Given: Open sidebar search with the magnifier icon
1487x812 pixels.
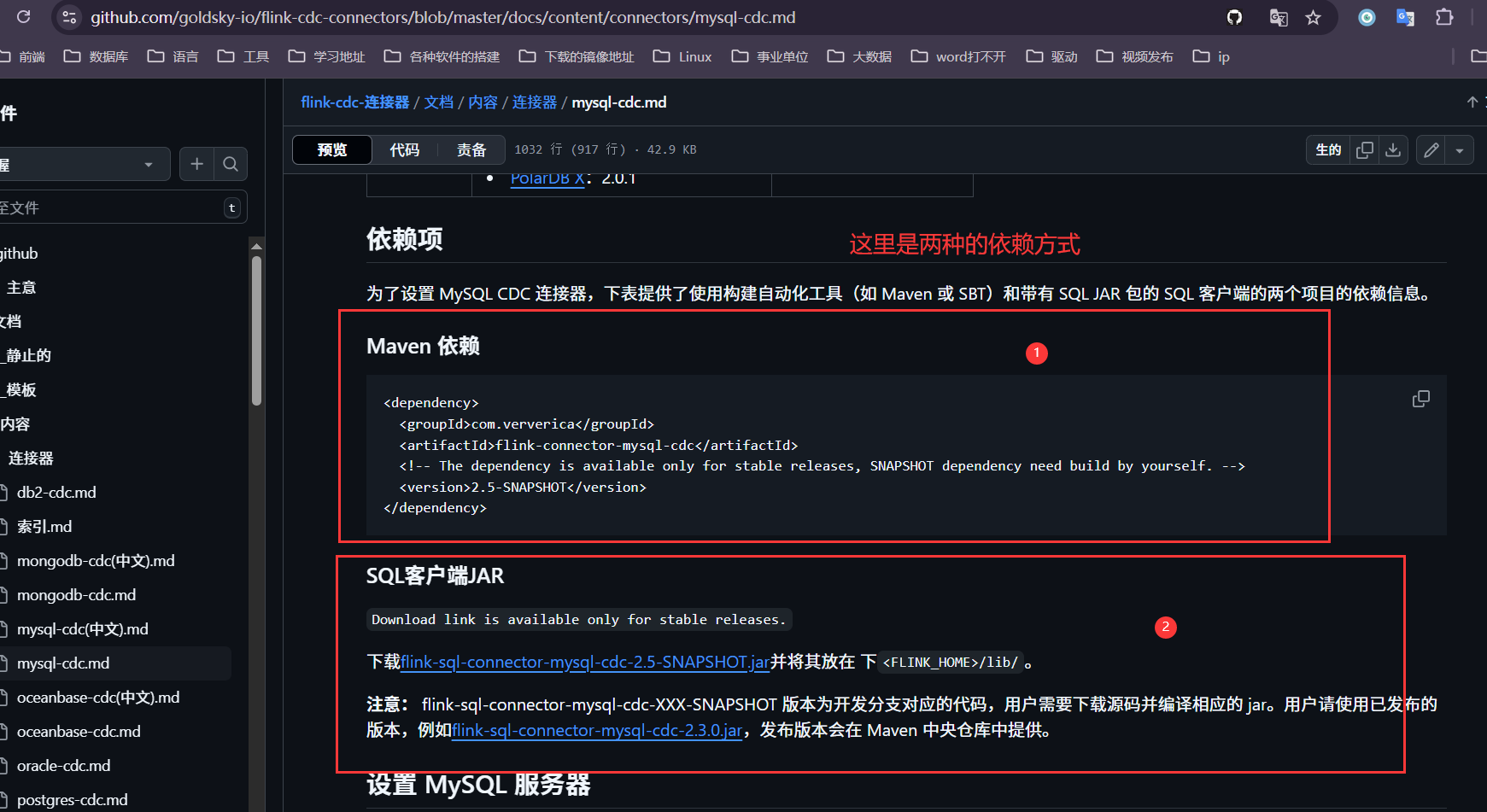Looking at the screenshot, I should tap(230, 164).
